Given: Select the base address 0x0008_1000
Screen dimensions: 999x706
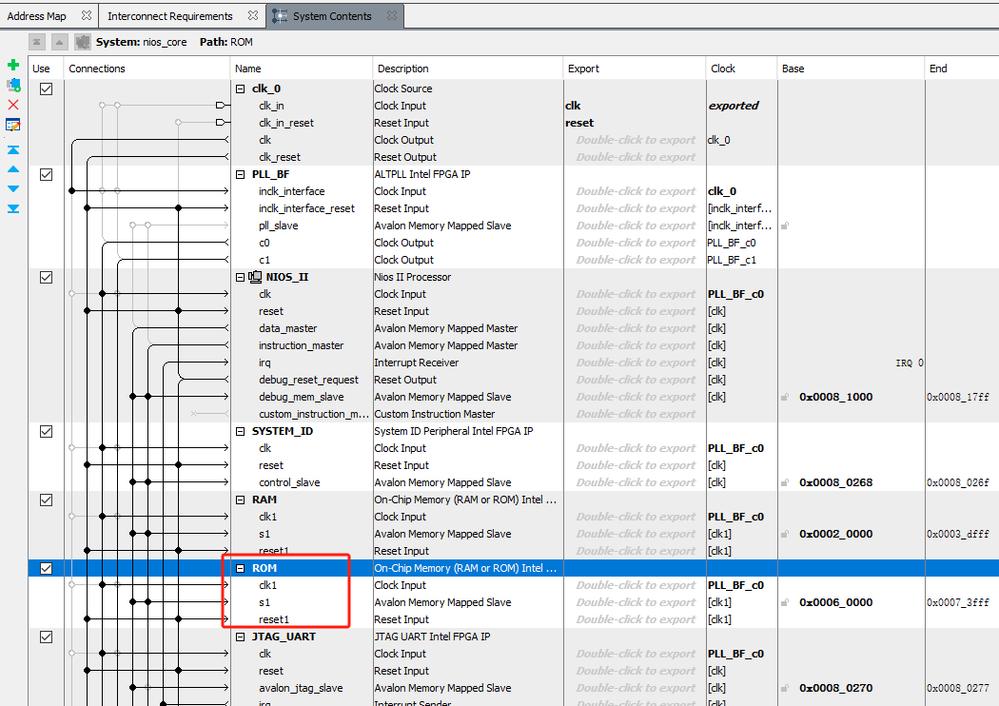Looking at the screenshot, I should [836, 397].
